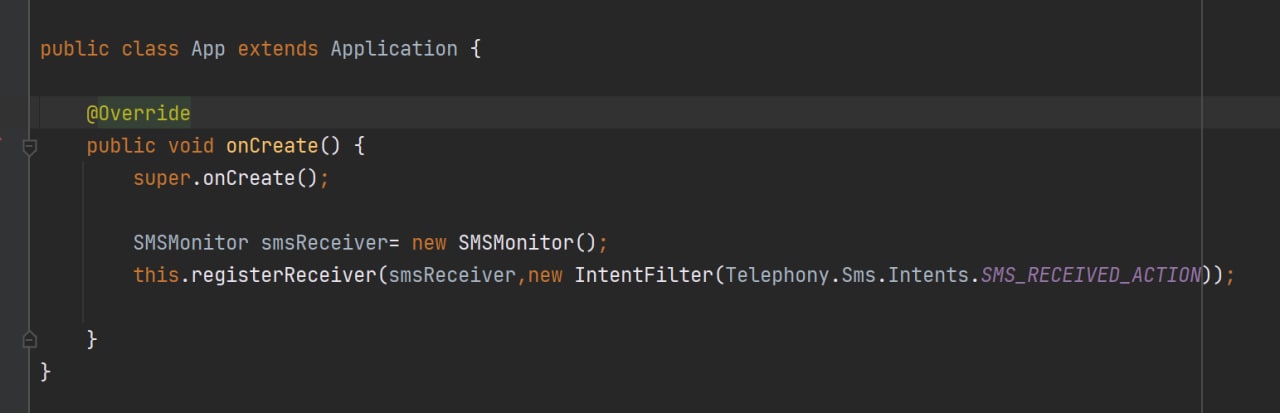Click the @Override annotation
This screenshot has height=413, width=1280.
point(138,113)
